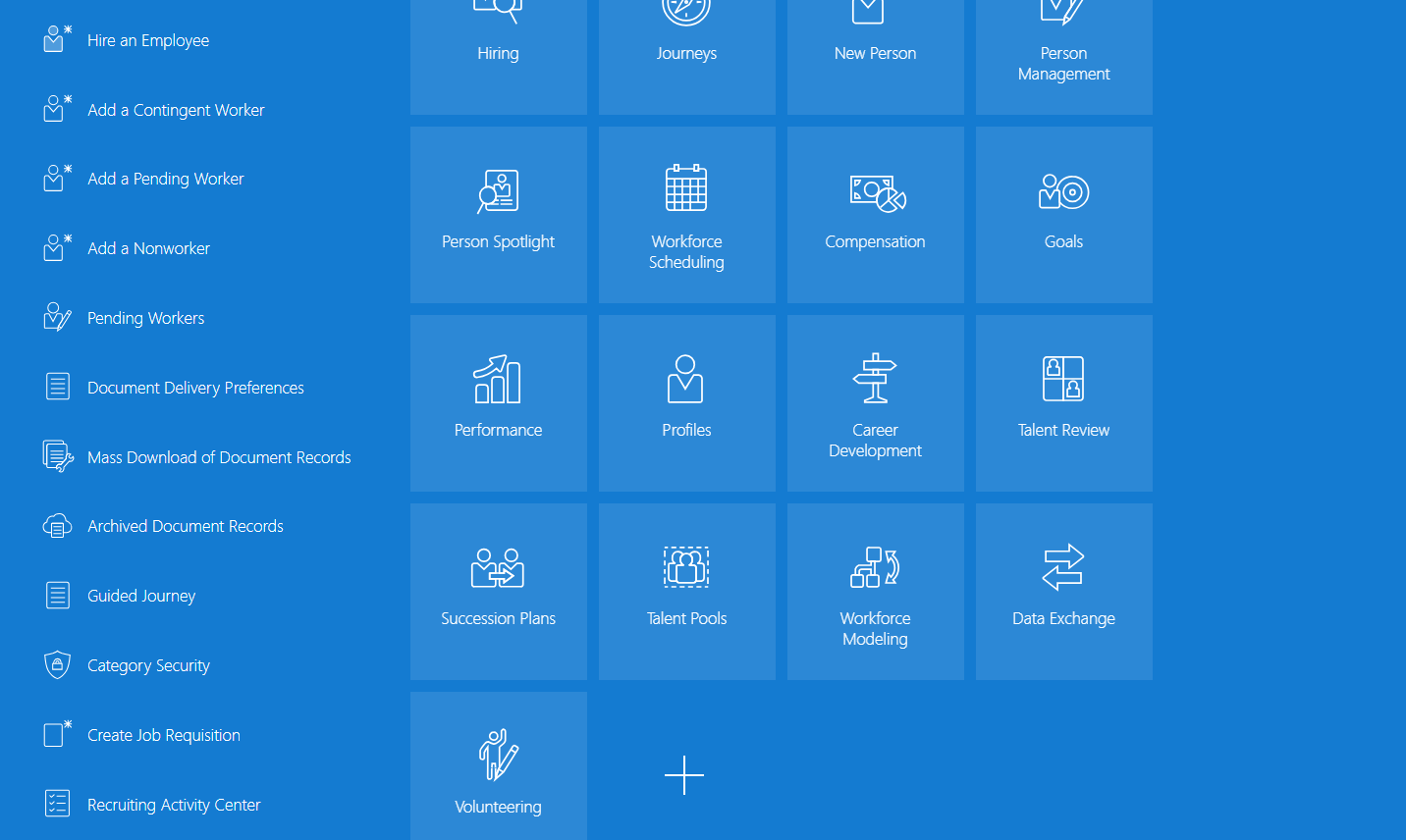The width and height of the screenshot is (1406, 840).
Task: Open the Pending Workers icon
Action: click(x=58, y=317)
